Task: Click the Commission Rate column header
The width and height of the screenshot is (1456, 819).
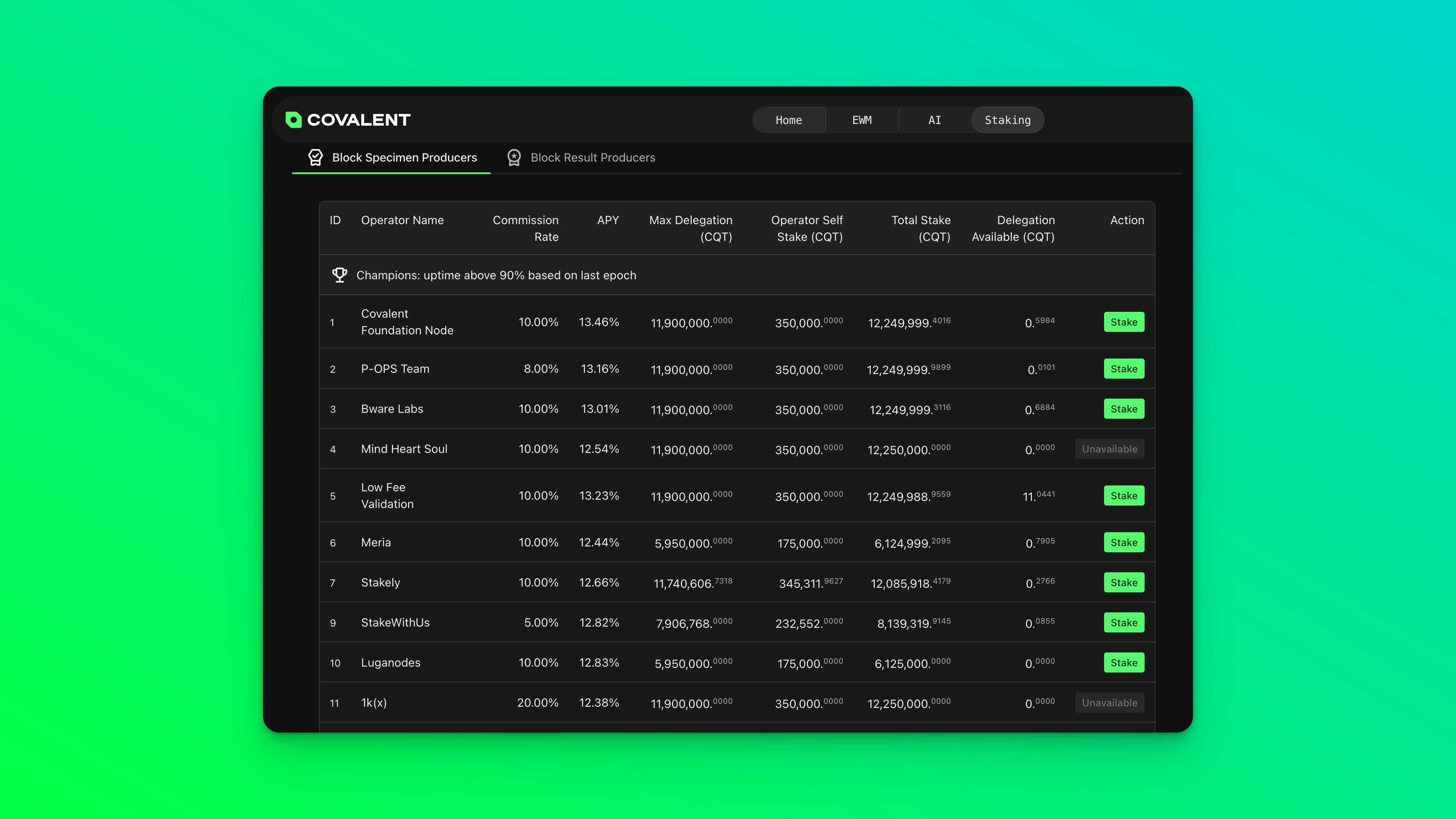Action: coord(525,228)
